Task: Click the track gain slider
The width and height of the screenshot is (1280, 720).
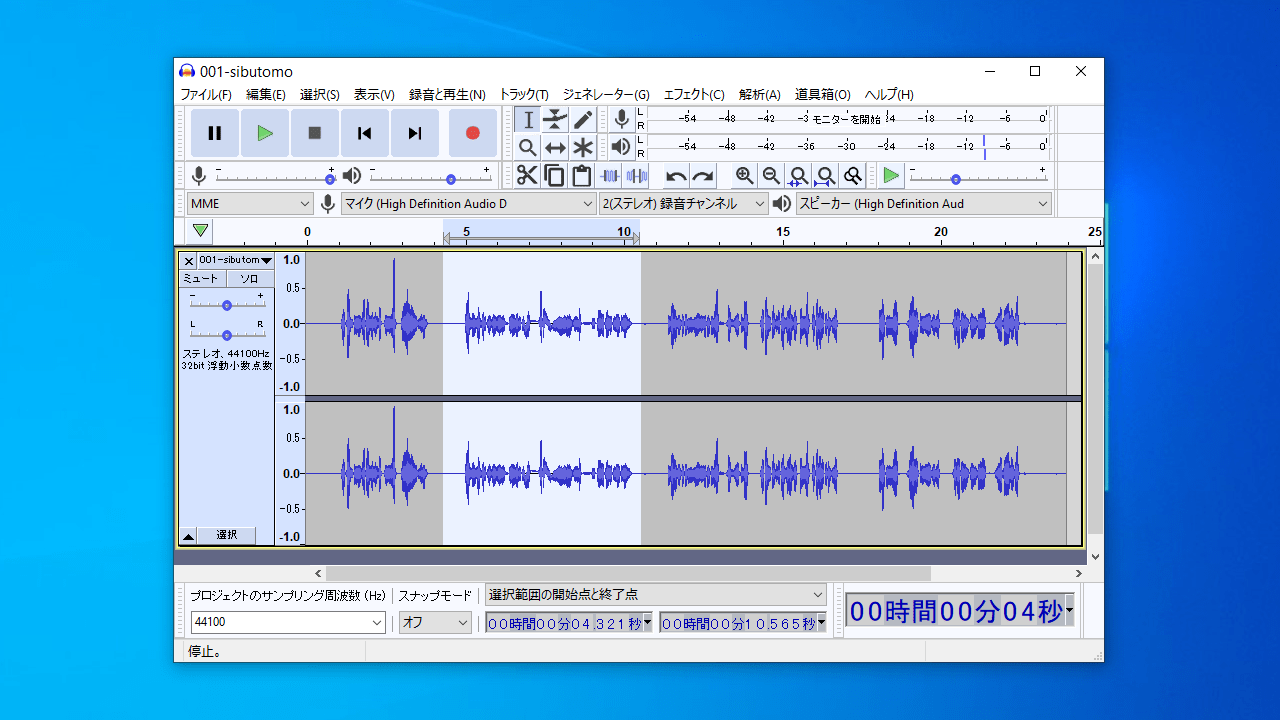Action: pyautogui.click(x=227, y=304)
